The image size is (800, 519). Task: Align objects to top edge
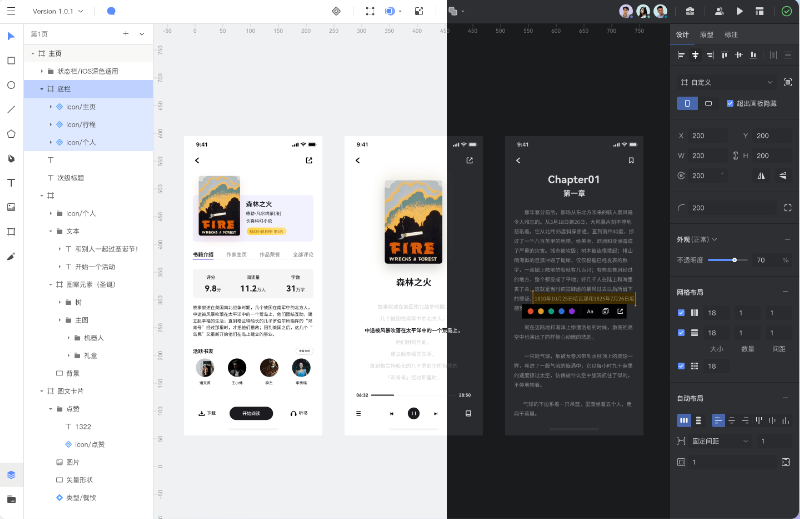[x=724, y=55]
